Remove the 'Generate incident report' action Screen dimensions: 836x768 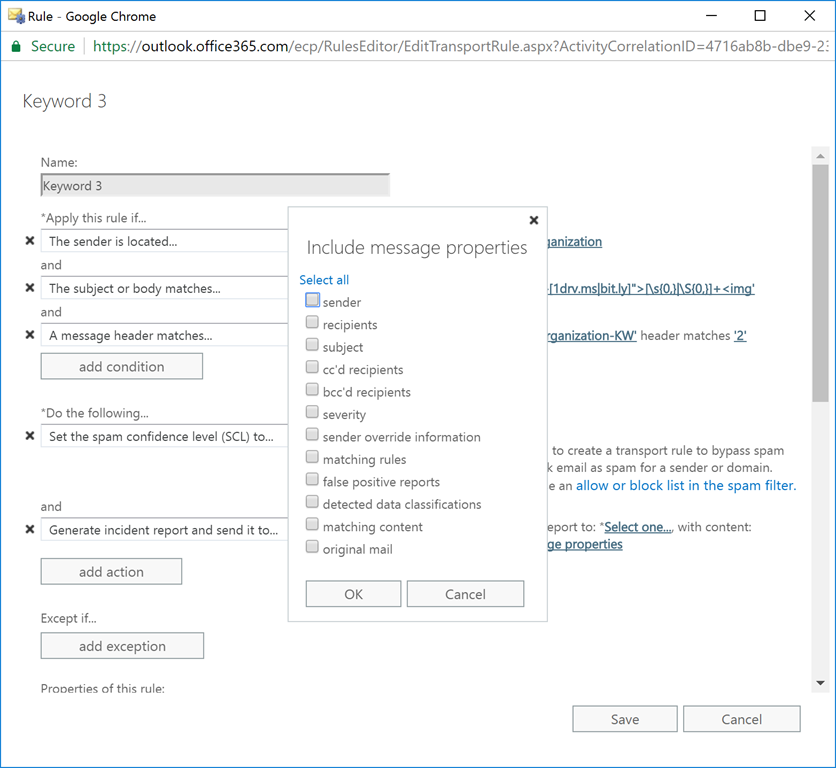pos(30,530)
